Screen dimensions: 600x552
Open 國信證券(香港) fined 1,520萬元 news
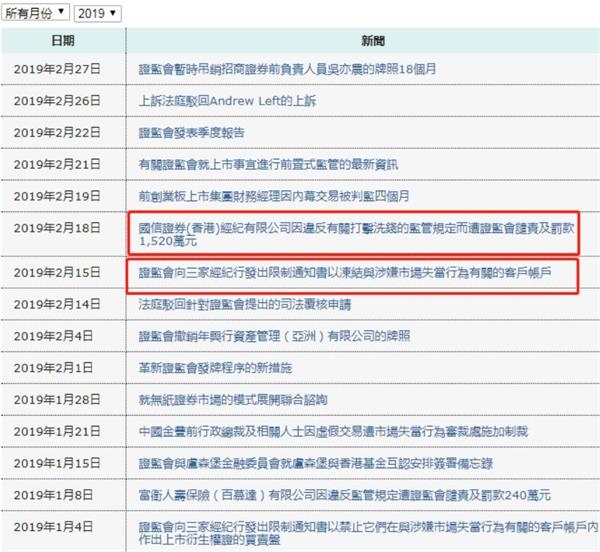356,234
